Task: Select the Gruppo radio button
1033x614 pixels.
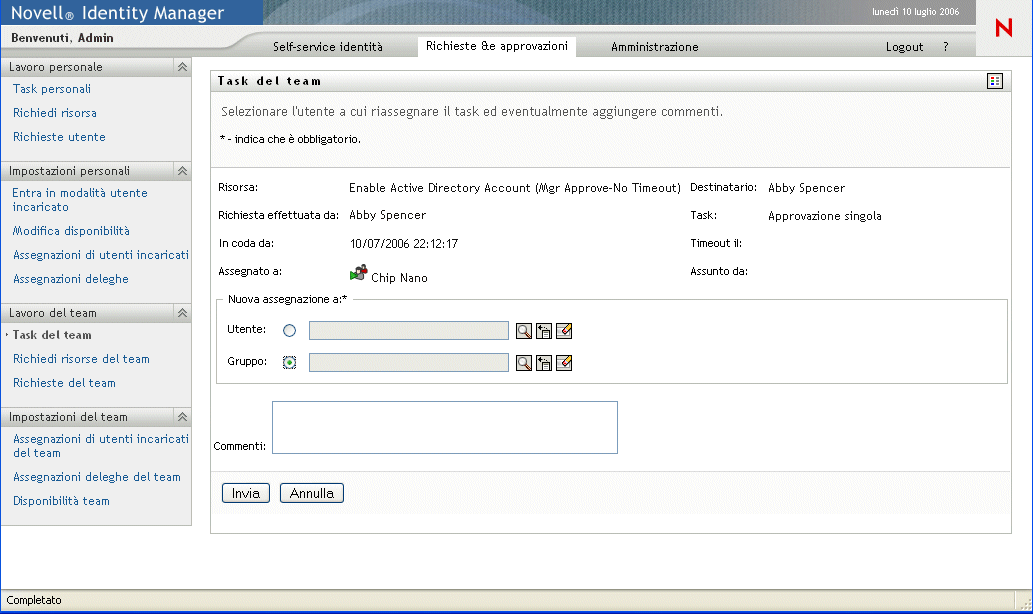Action: pyautogui.click(x=289, y=362)
